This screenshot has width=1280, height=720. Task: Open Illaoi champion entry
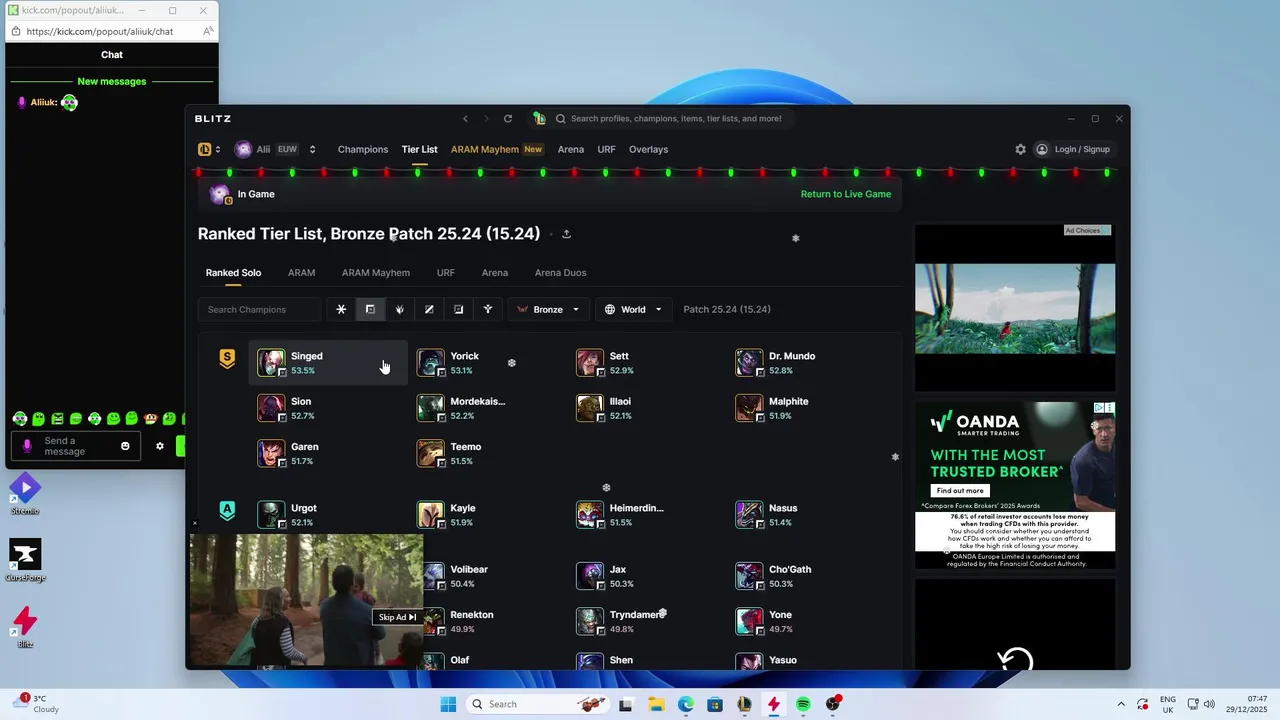[x=646, y=408]
